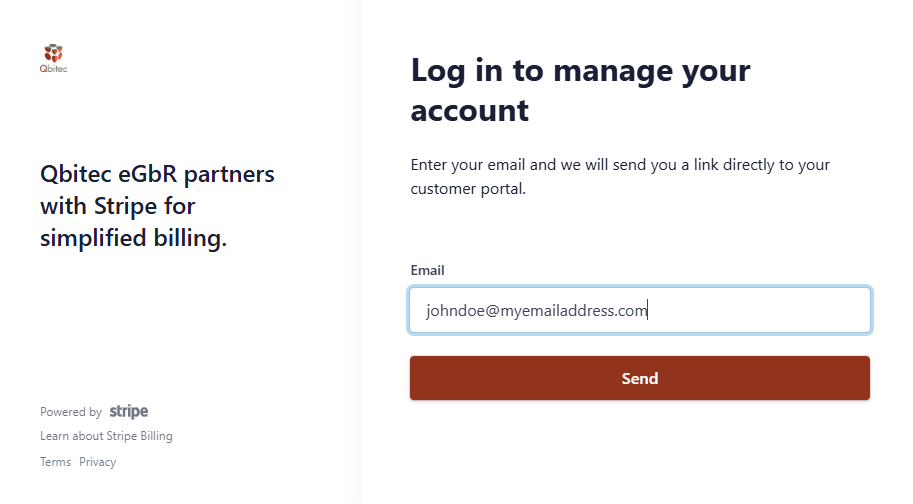Click the "Qbitec eGbR partners" tagline line

157,174
